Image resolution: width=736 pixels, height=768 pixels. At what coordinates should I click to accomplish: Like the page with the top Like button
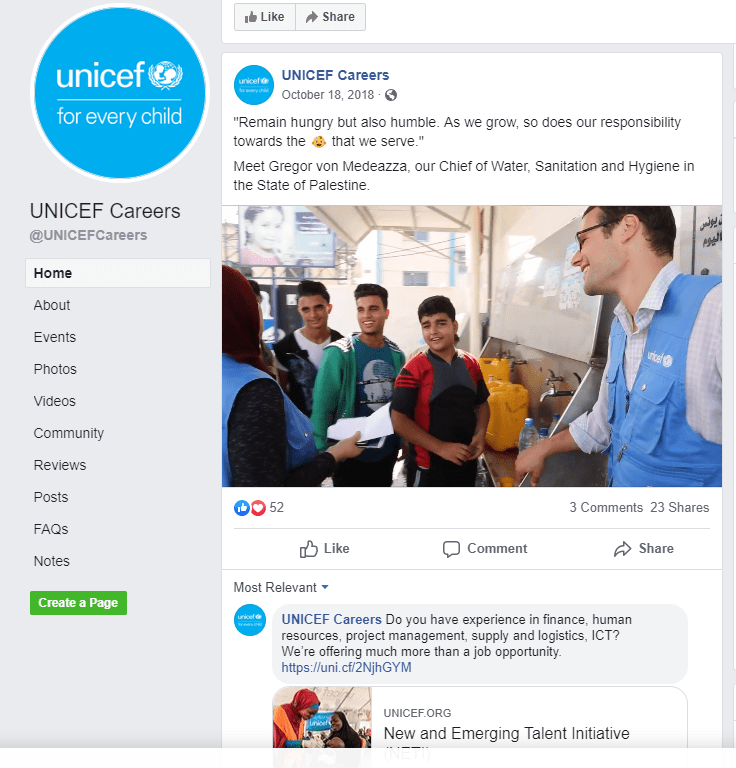pyautogui.click(x=265, y=17)
